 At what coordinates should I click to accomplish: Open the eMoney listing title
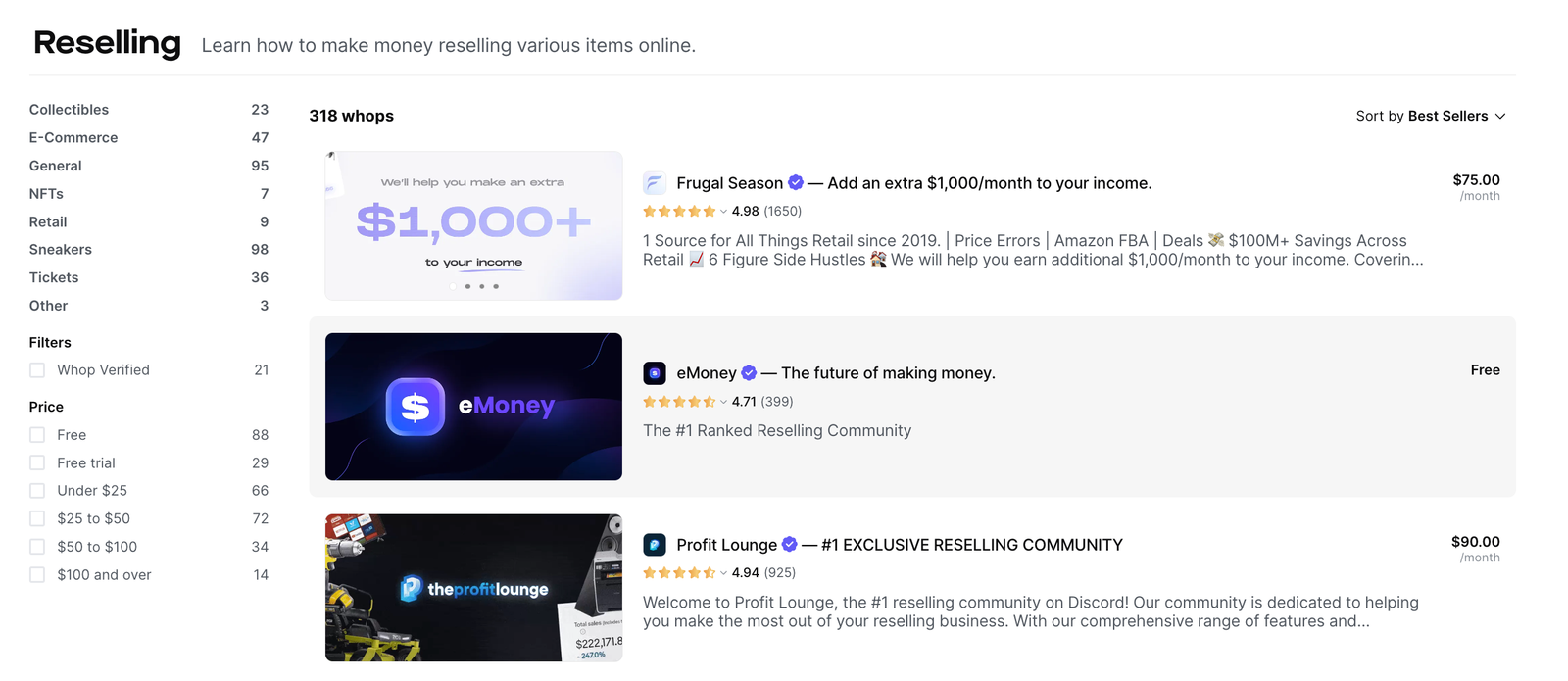point(707,373)
